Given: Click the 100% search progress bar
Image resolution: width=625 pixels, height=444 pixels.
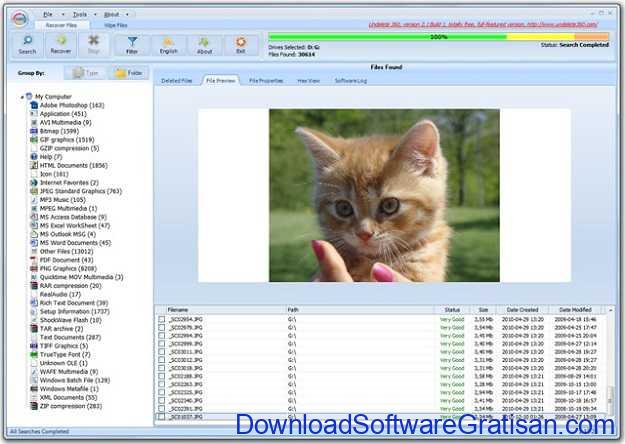Looking at the screenshot, I should (438, 37).
